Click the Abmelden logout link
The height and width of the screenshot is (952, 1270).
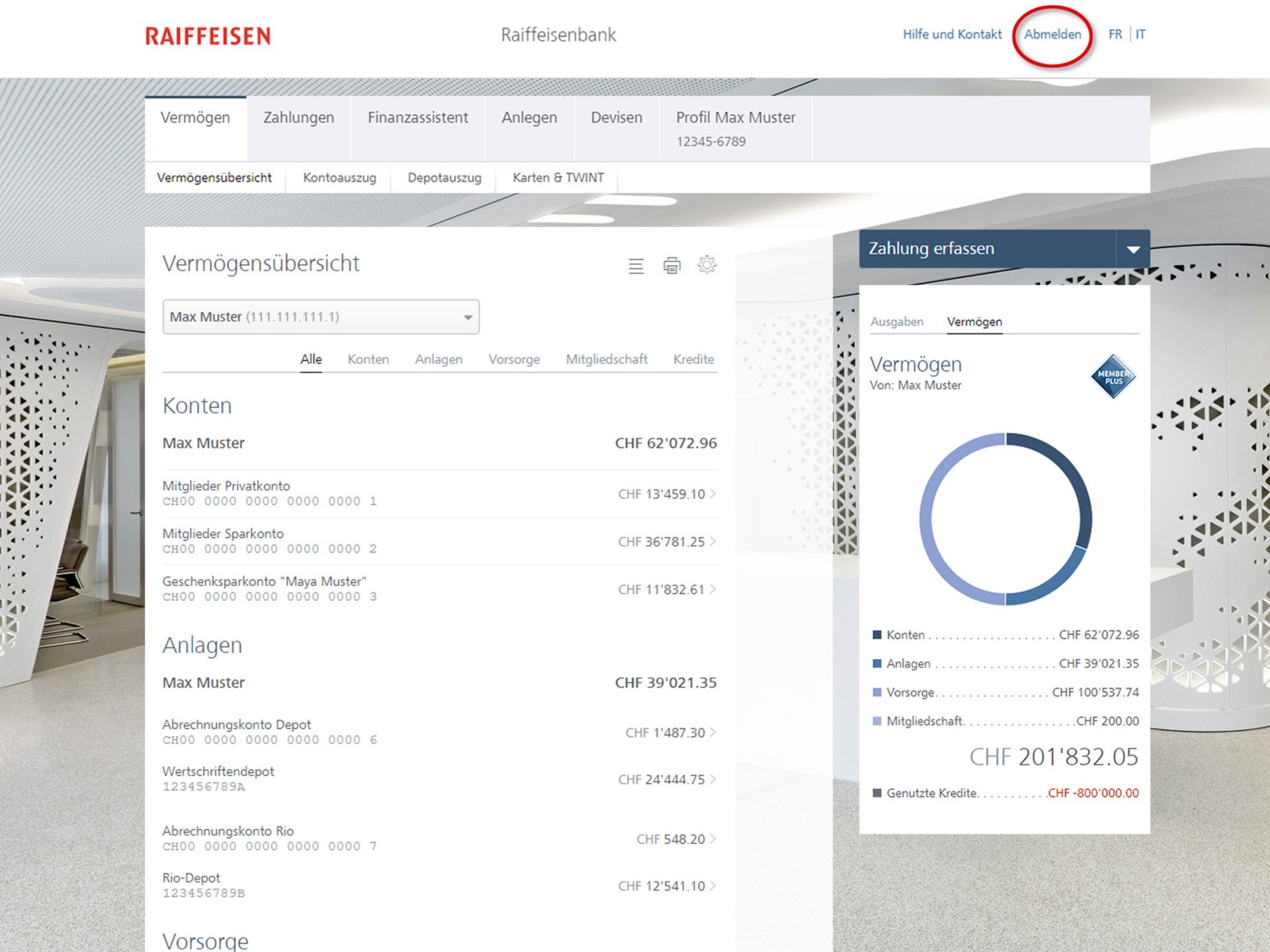click(1052, 34)
